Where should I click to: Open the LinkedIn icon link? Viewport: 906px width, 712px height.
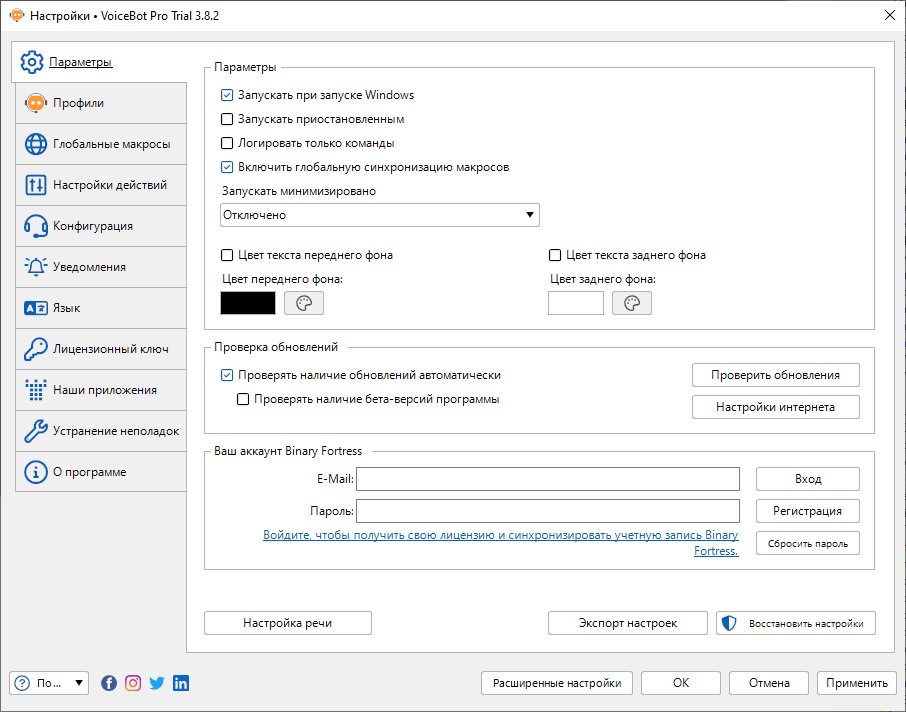point(181,683)
